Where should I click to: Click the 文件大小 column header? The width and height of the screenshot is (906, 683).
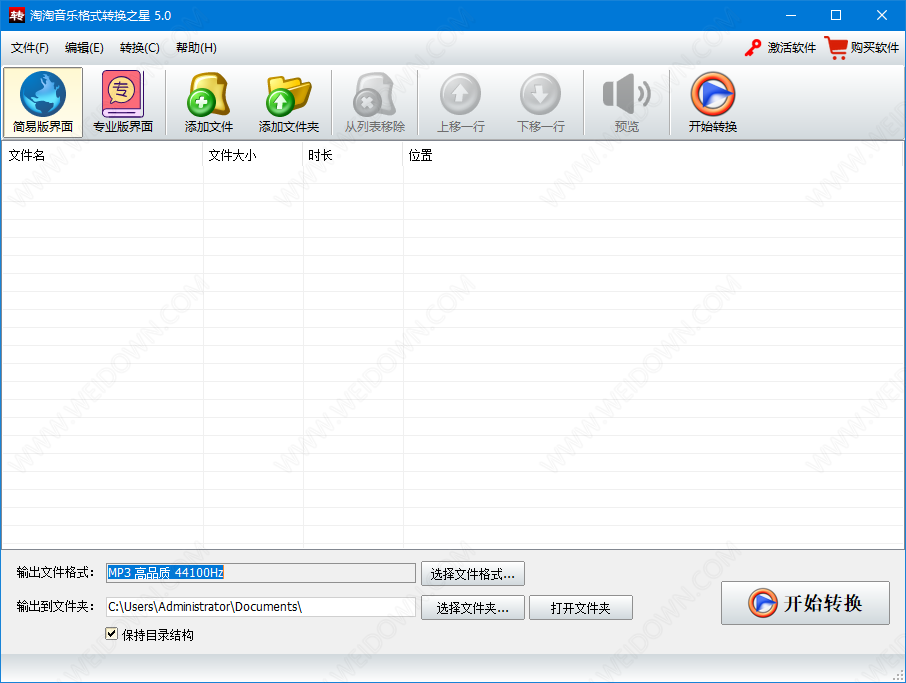click(253, 155)
